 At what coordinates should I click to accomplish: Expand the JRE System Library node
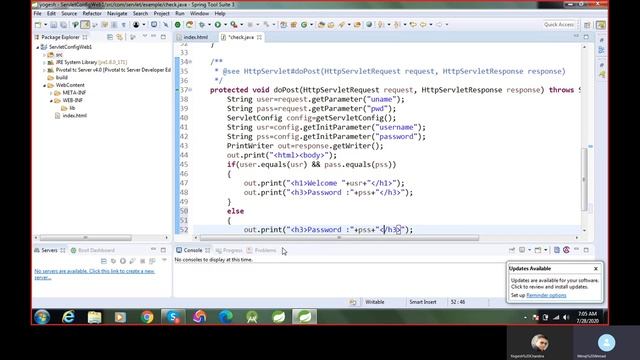44,62
